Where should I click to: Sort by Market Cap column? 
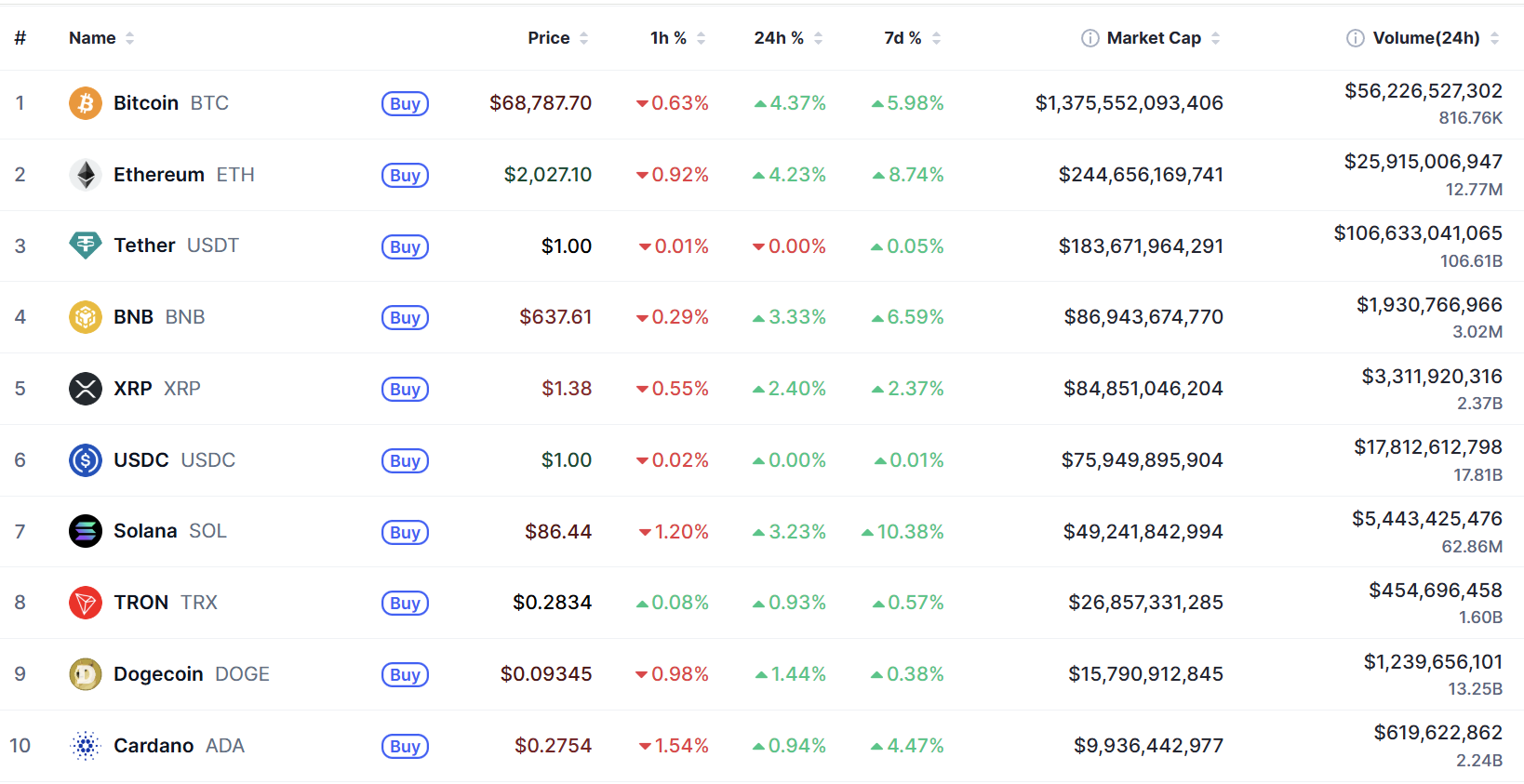point(1163,38)
